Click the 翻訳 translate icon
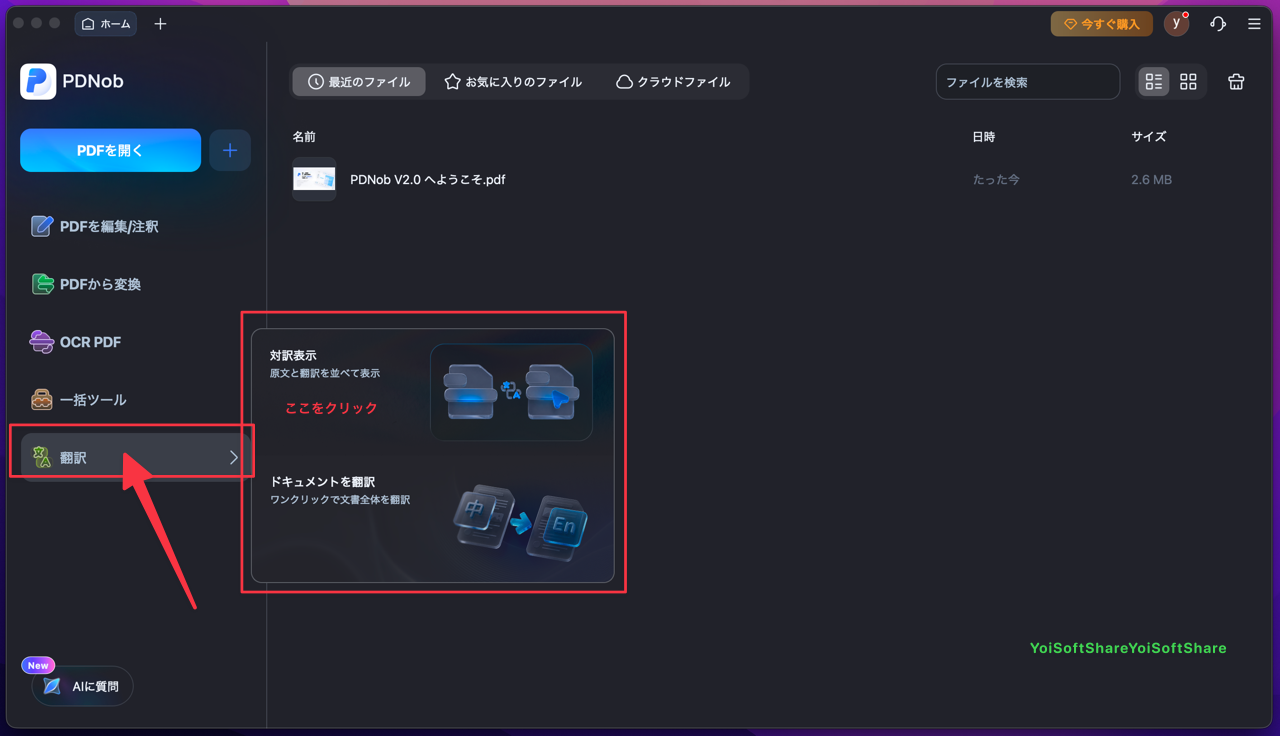Image resolution: width=1280 pixels, height=736 pixels. (41, 457)
